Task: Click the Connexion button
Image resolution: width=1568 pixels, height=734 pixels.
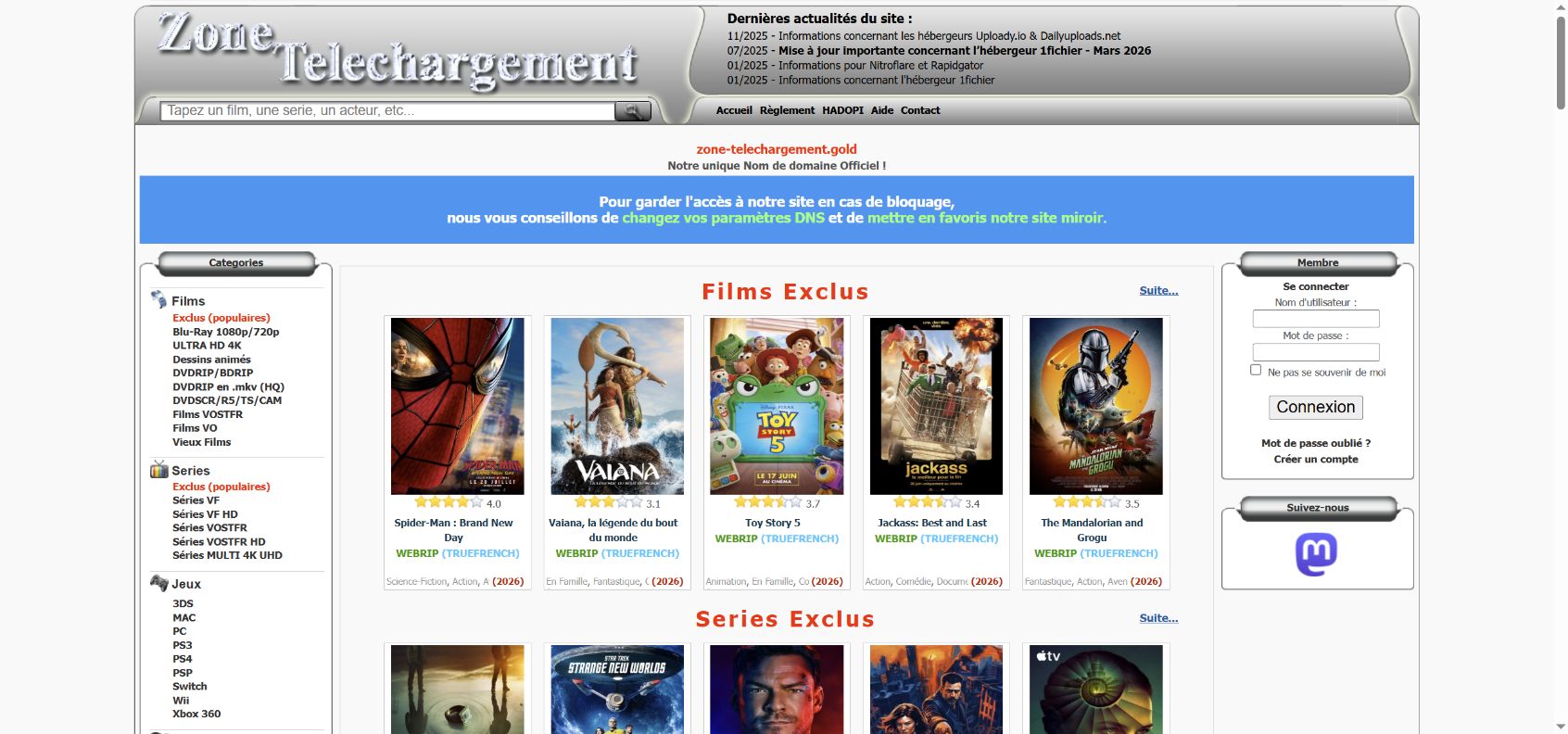Action: tap(1316, 407)
